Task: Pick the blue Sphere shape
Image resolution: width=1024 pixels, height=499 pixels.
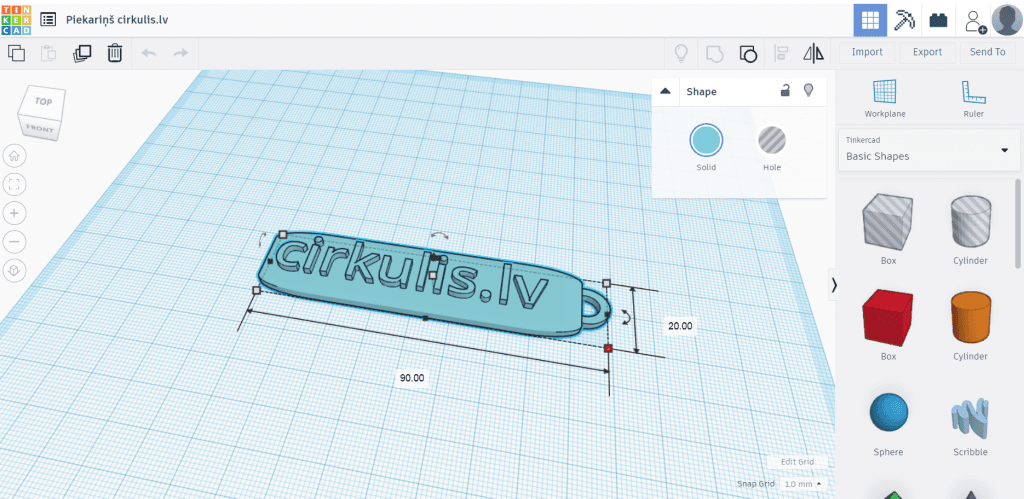Action: click(x=888, y=414)
